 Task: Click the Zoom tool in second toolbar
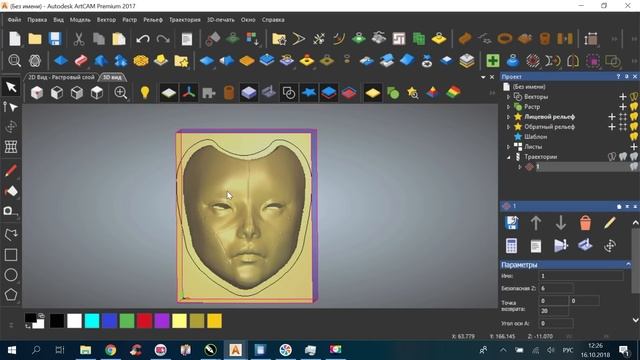(15, 61)
